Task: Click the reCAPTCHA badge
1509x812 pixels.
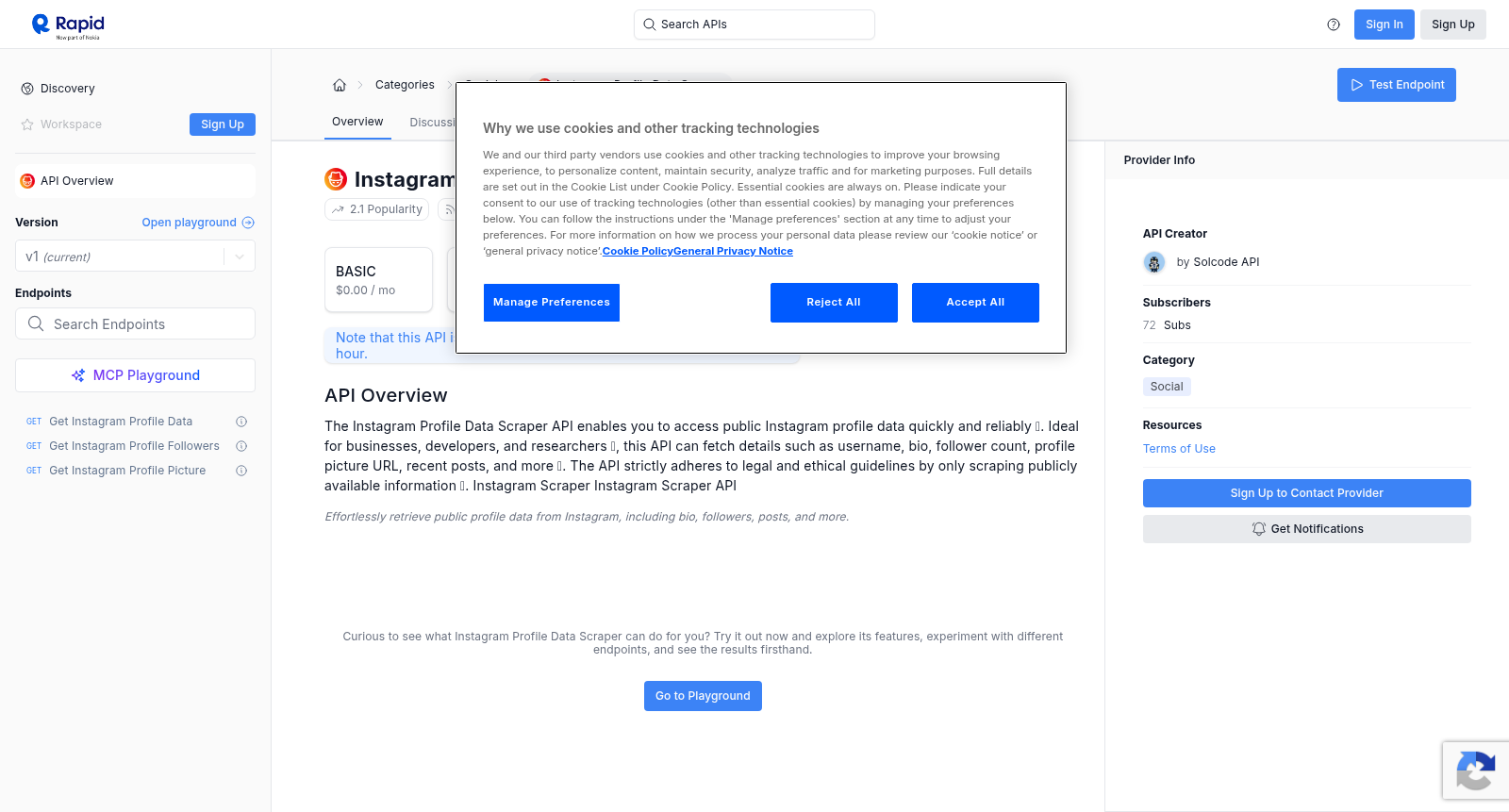Action: [x=1476, y=771]
